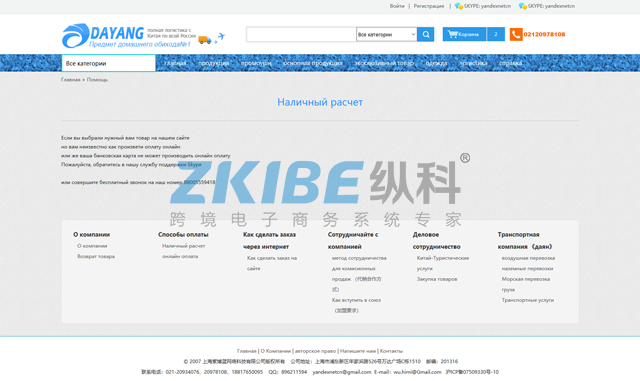Viewport: 640px width, 381px height.
Task: Click the Возврат товара link
Action: [96, 256]
